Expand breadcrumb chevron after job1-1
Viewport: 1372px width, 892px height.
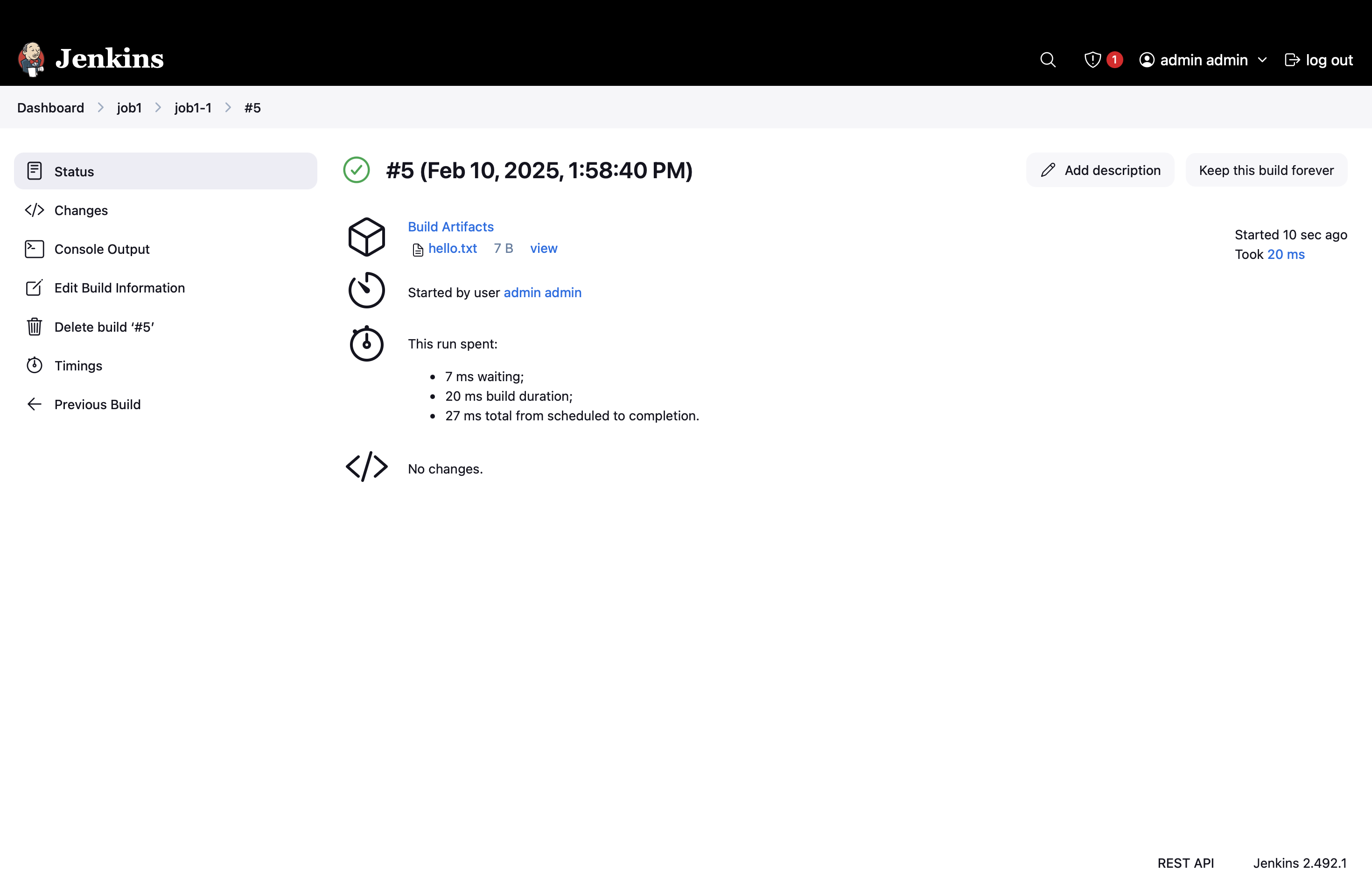[228, 108]
